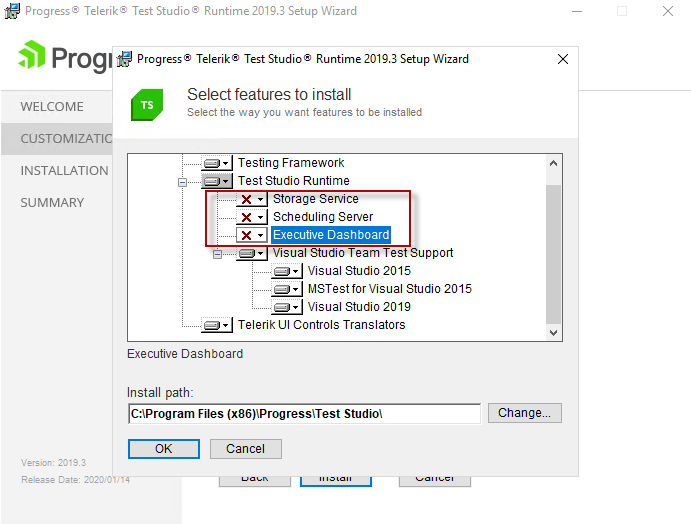Select Telerik UI Controls Translators item
Image resolution: width=691 pixels, height=524 pixels.
[x=321, y=325]
